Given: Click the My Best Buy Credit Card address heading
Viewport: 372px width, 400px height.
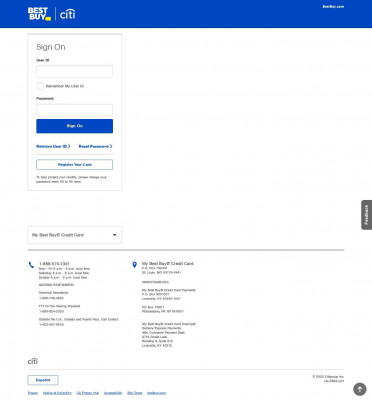Looking at the screenshot, I should pyautogui.click(x=168, y=263).
